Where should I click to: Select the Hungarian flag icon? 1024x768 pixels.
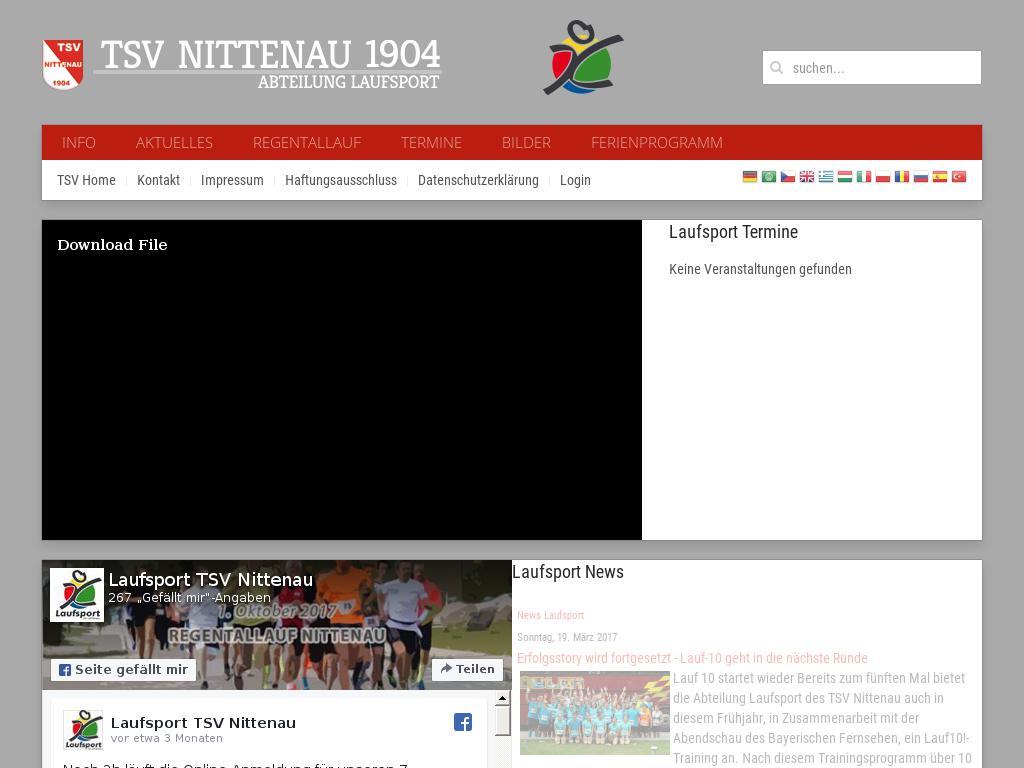(844, 177)
